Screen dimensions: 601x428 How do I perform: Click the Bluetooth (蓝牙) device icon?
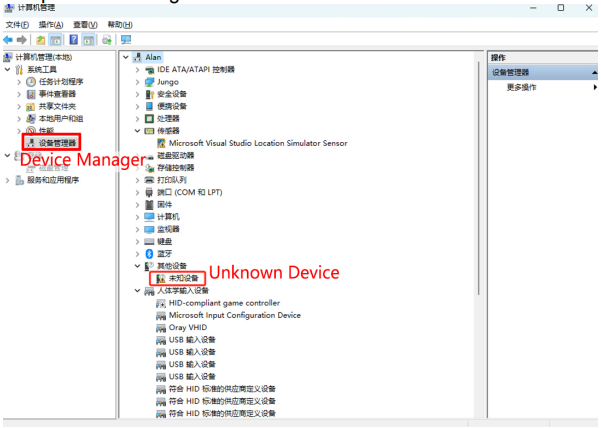tap(149, 254)
